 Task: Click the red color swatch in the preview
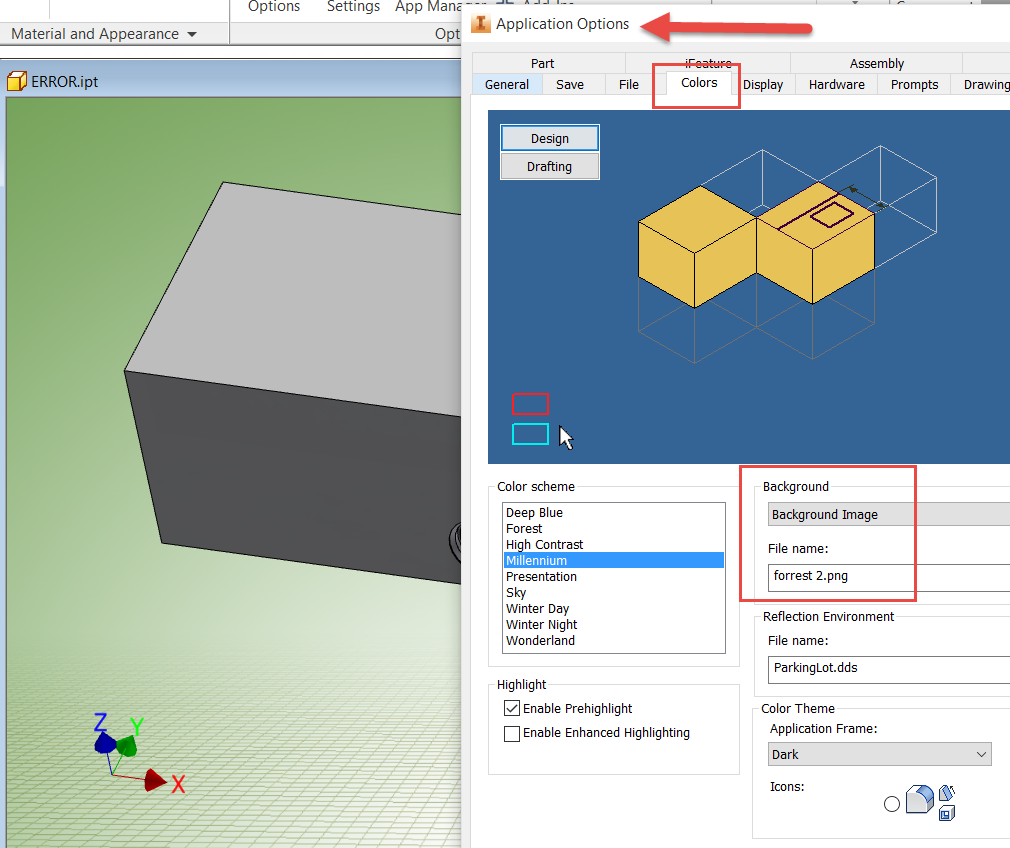tap(530, 404)
